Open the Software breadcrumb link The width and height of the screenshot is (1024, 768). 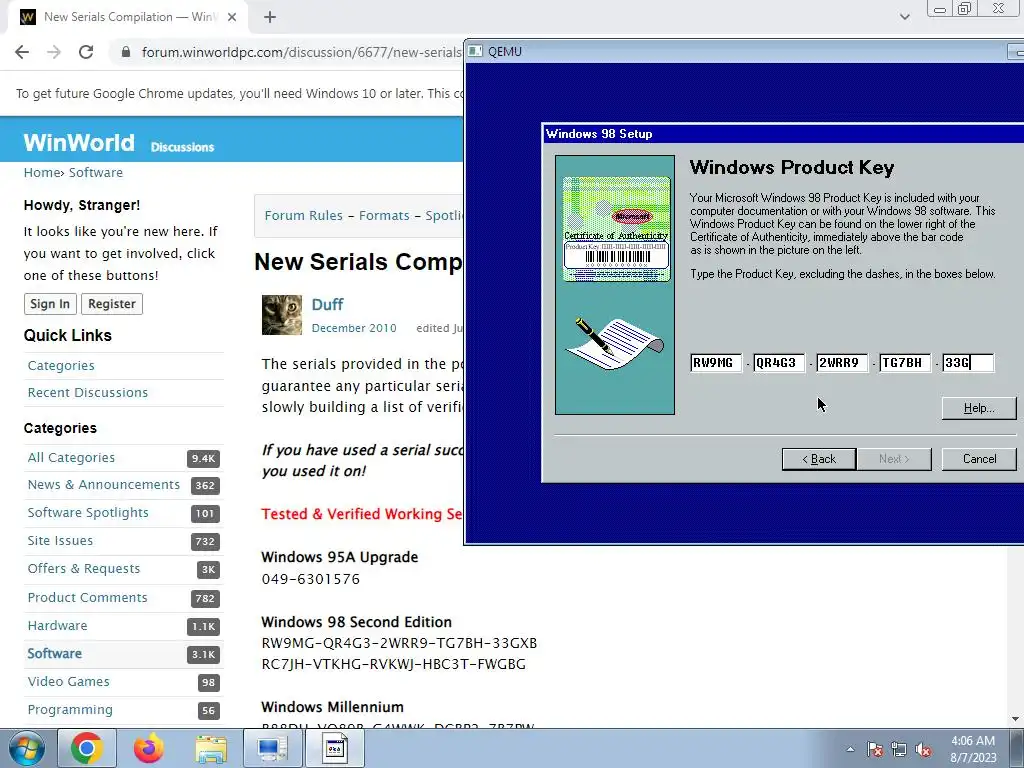click(x=95, y=172)
